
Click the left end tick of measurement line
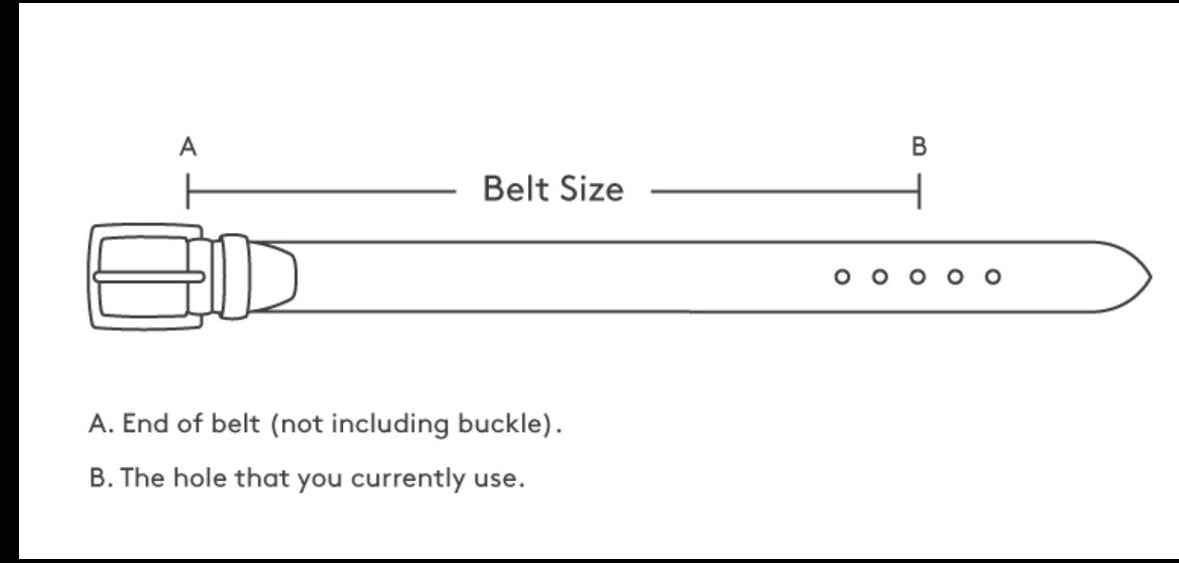(188, 190)
